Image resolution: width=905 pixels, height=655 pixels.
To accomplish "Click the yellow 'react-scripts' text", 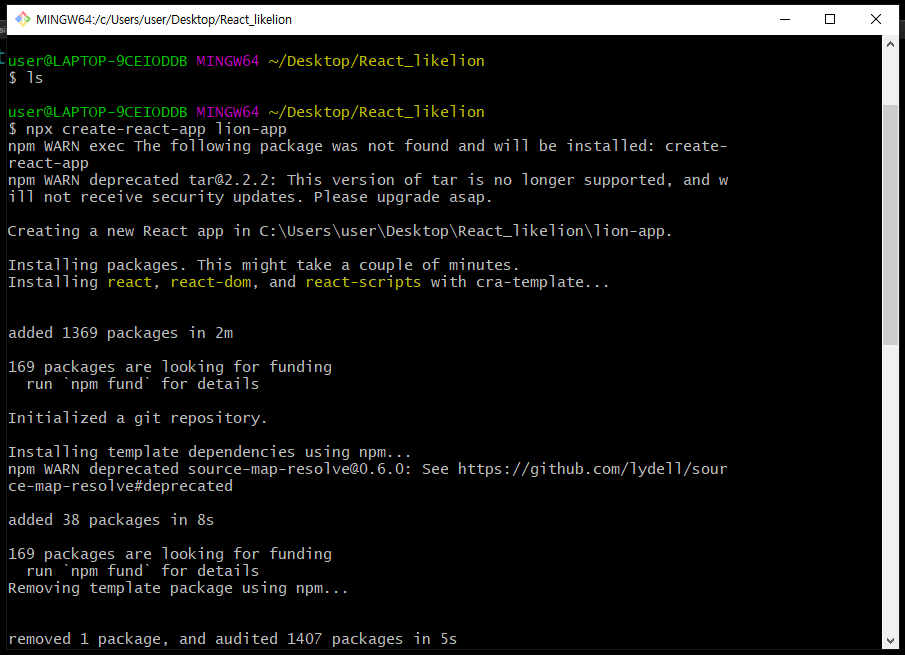I will tap(363, 282).
